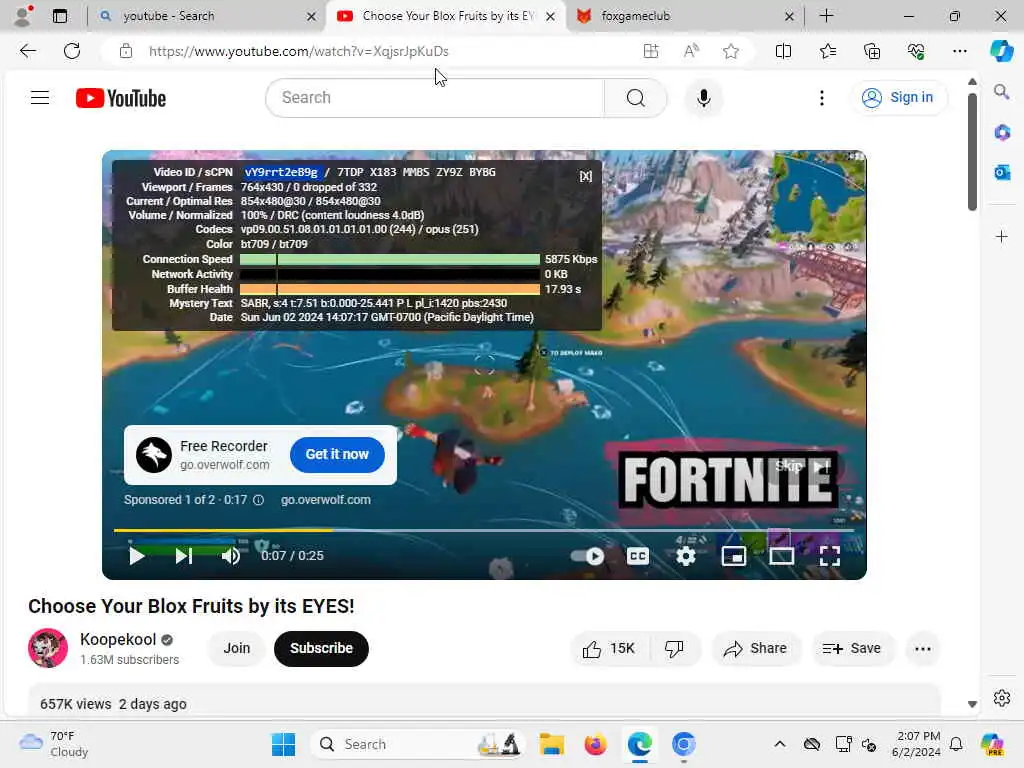The image size is (1024, 768).
Task: Toggle the autoplay switch in player
Action: point(588,556)
